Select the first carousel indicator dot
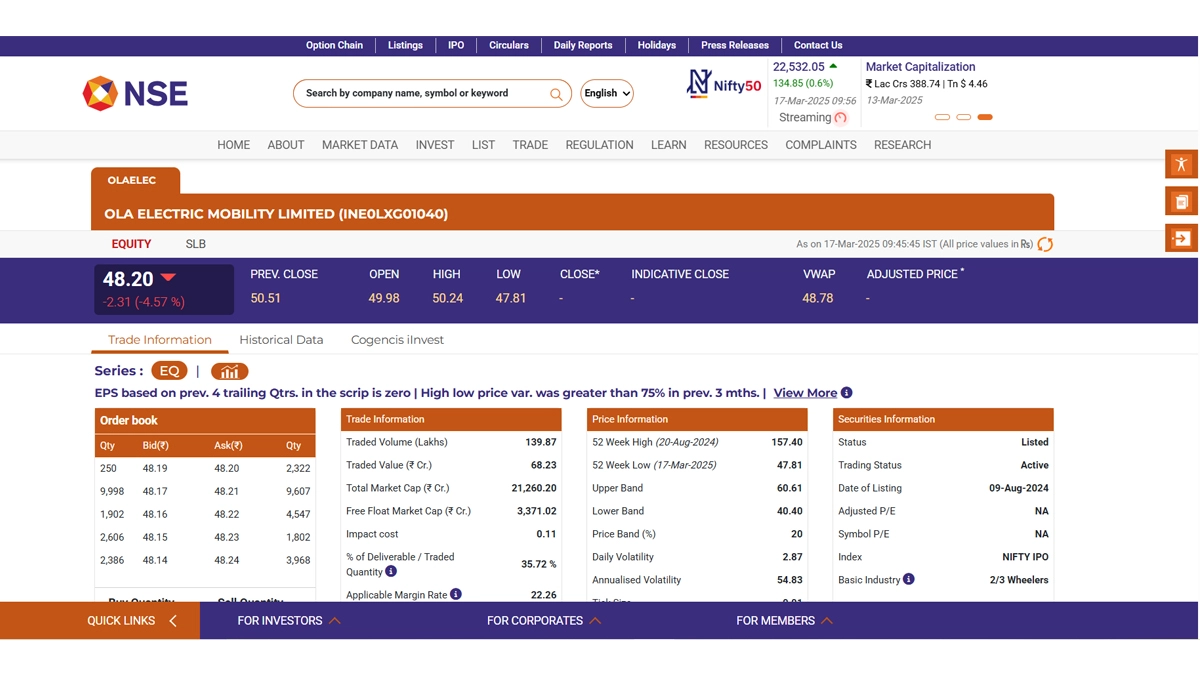Viewport: 1200px width, 675px height. click(x=942, y=117)
